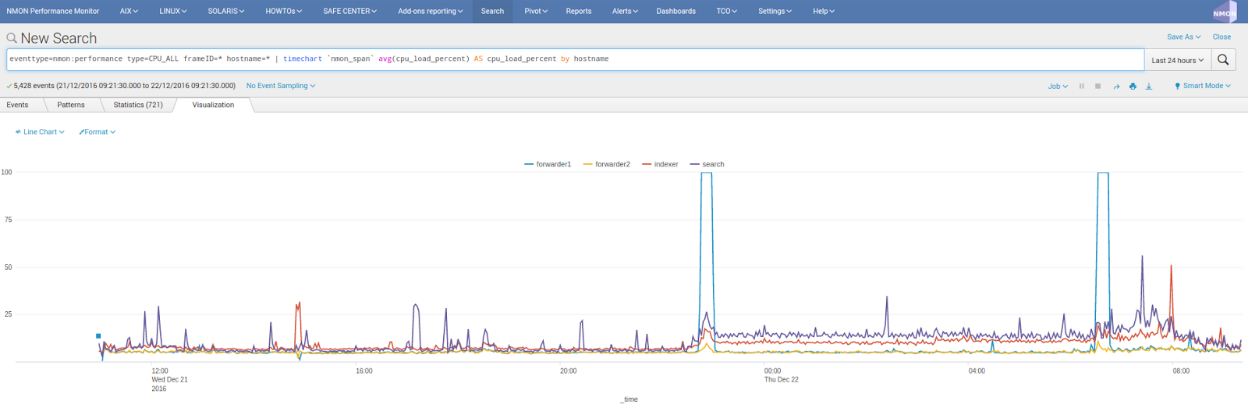Pause the running search job
The image size is (1248, 417).
pos(1081,86)
